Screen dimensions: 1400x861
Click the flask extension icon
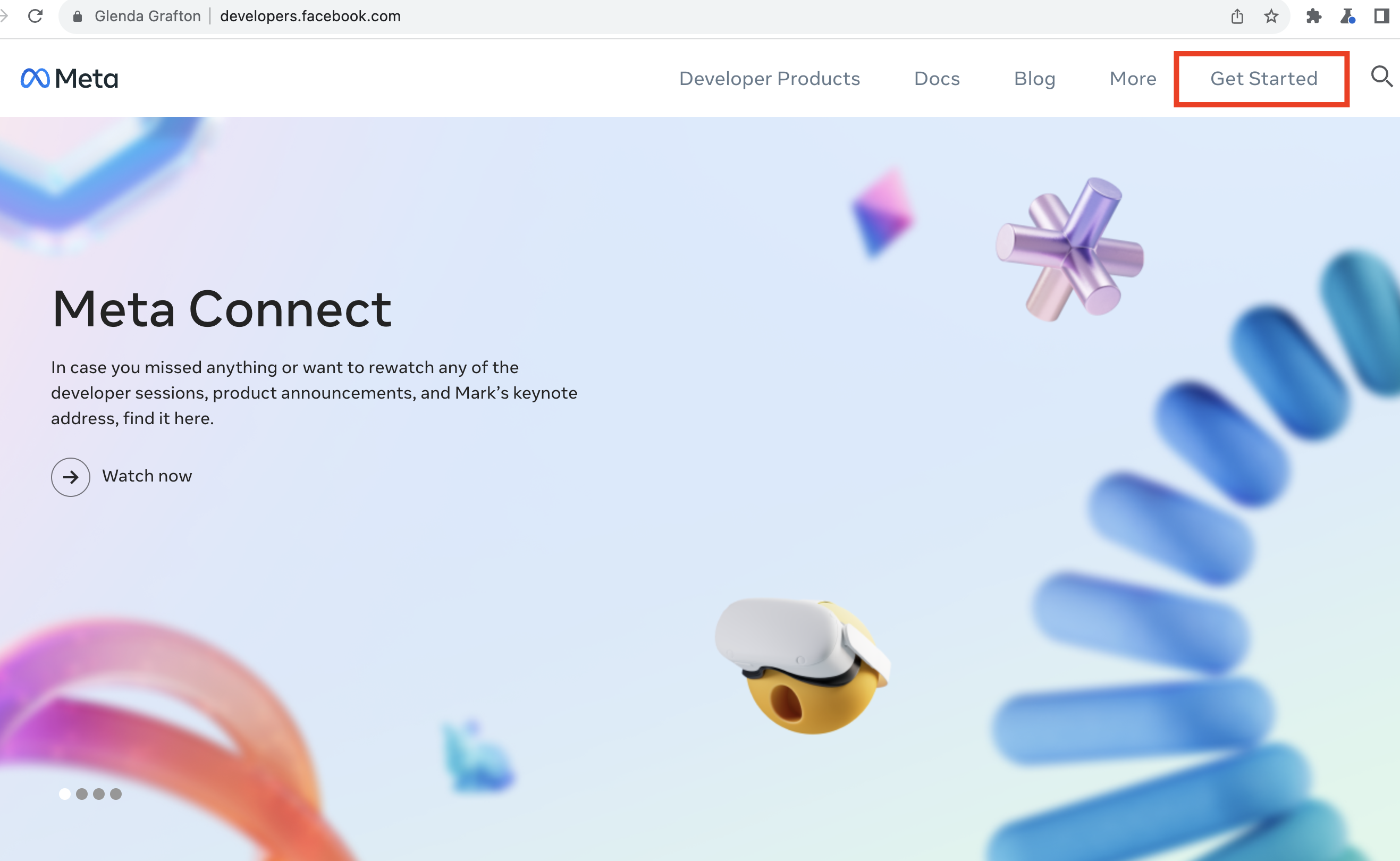coord(1347,16)
